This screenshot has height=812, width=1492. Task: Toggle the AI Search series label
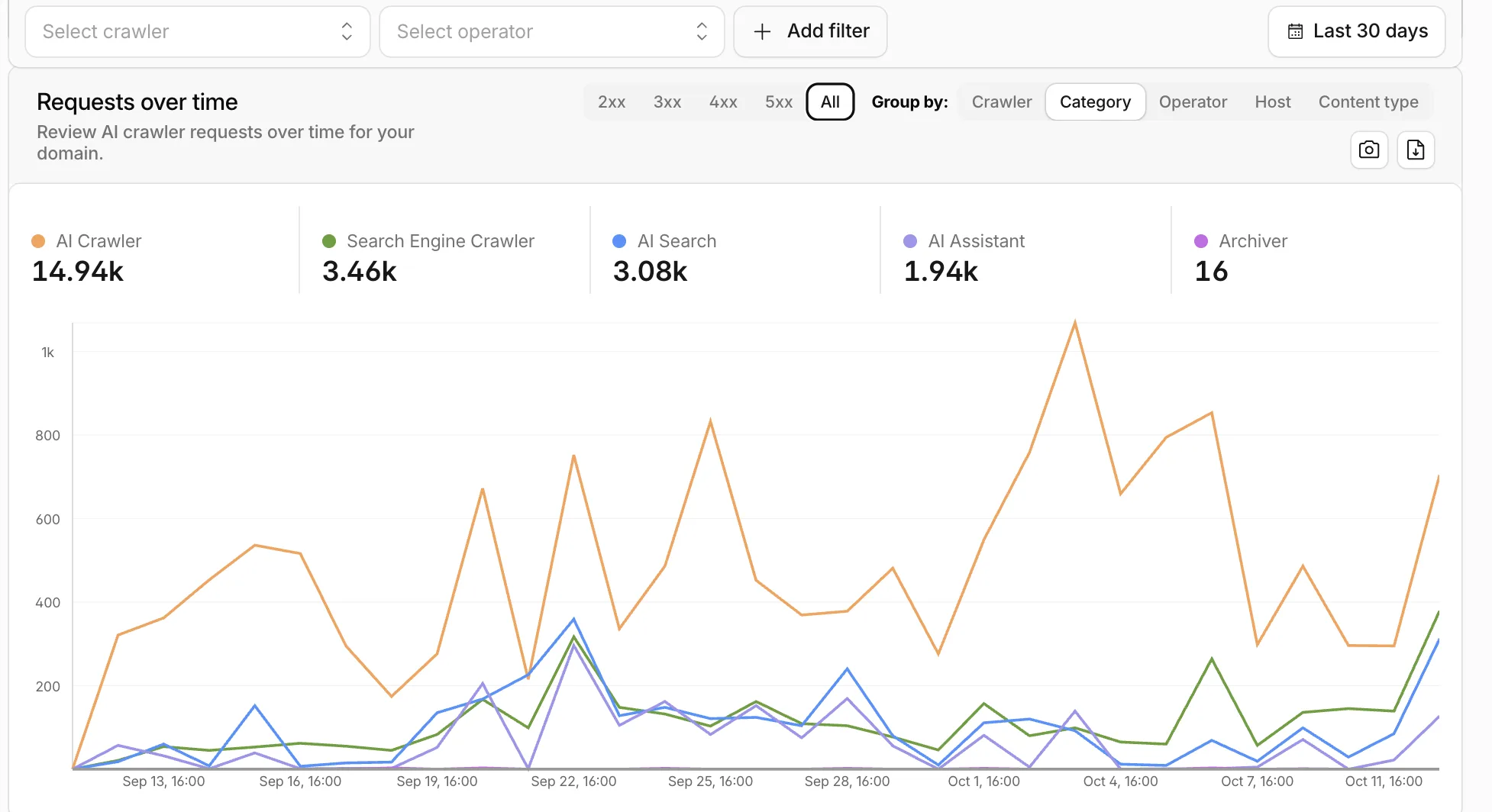pyautogui.click(x=677, y=241)
